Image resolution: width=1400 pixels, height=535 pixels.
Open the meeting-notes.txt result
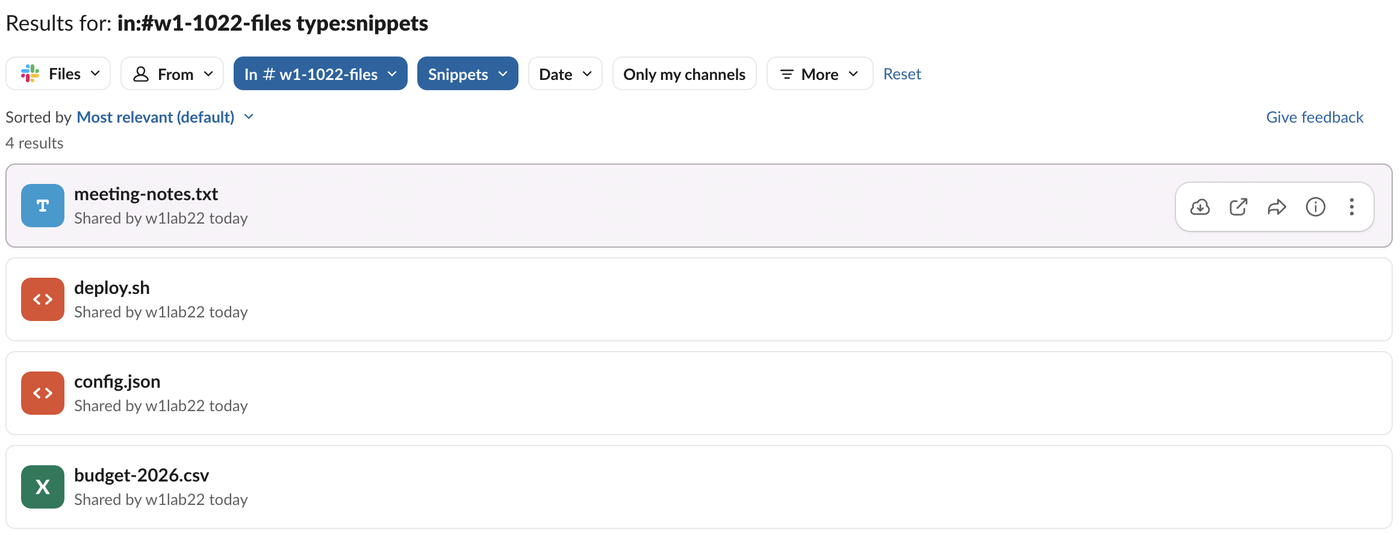pyautogui.click(x=699, y=205)
